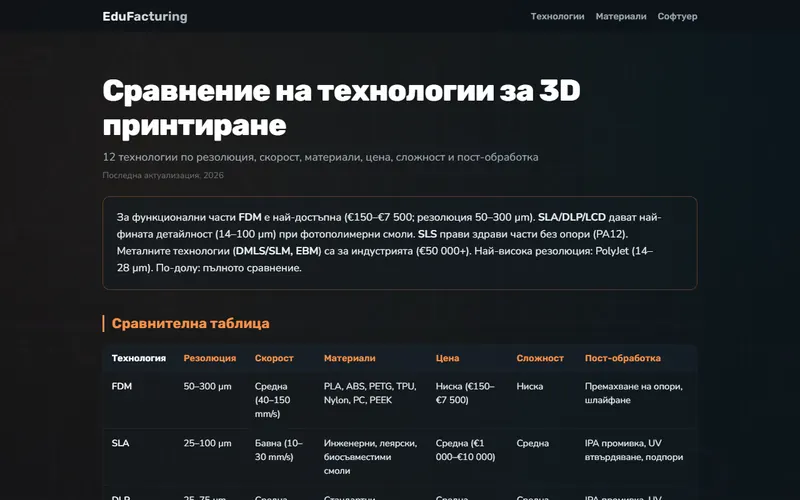Click the bold FDM text in summary box
Image resolution: width=800 pixels, height=500 pixels.
click(250, 217)
